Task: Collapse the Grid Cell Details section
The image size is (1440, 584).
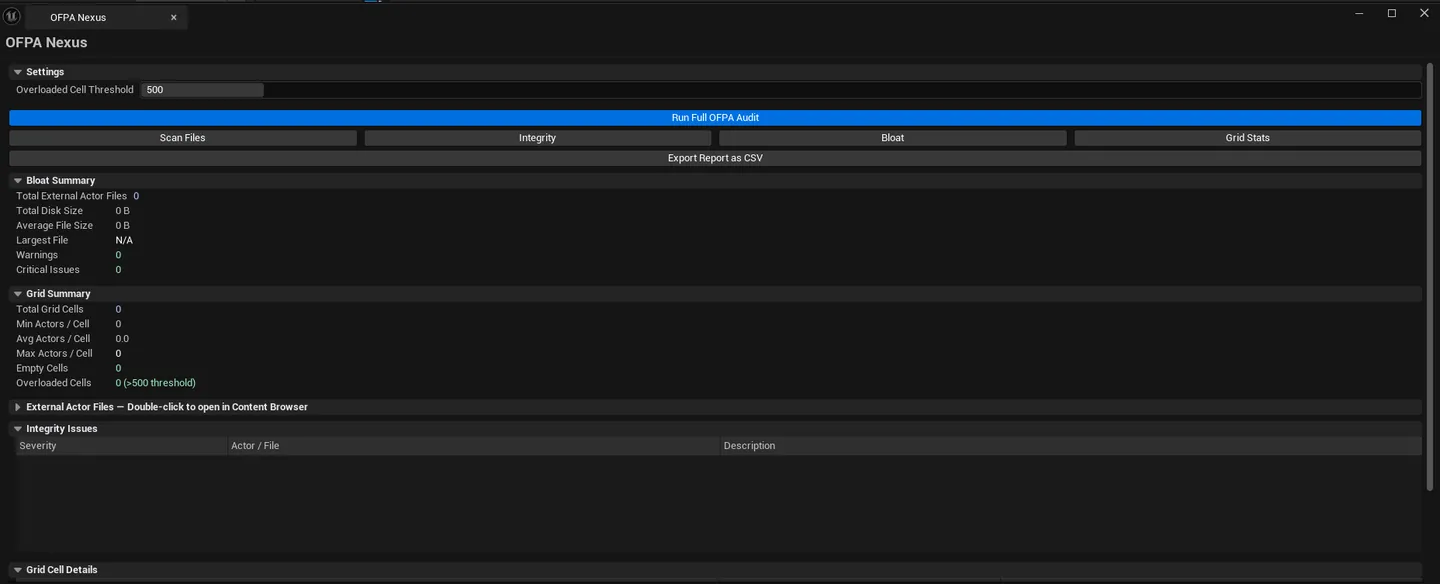Action: [x=18, y=570]
